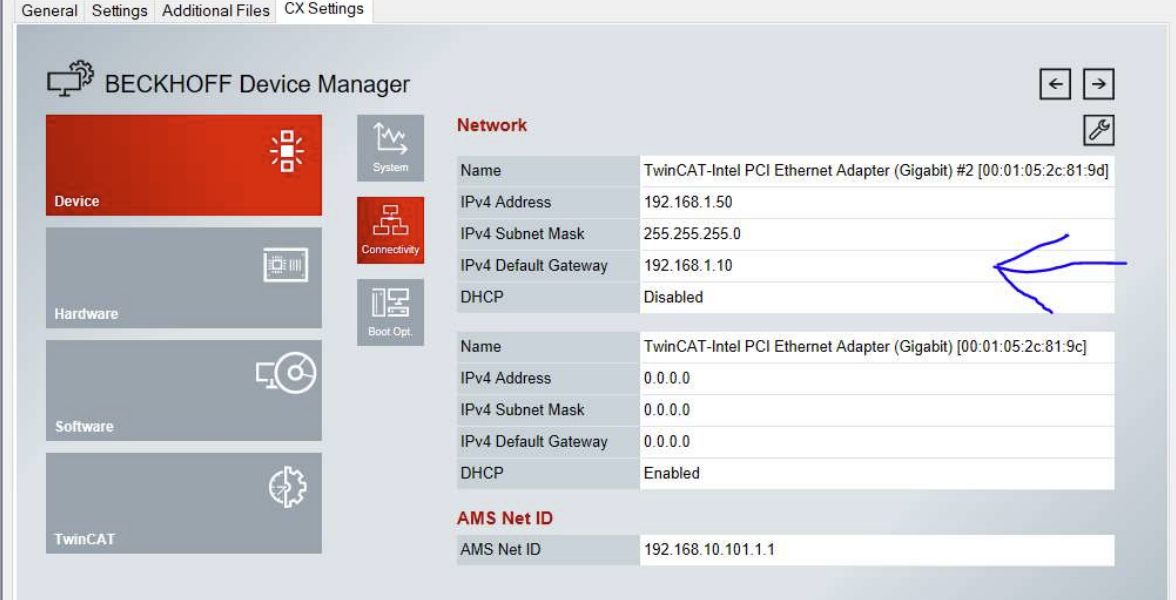This screenshot has height=600, width=1176.
Task: Click AMS Net ID value 192.168.10.101.1.1
Action: (x=709, y=549)
